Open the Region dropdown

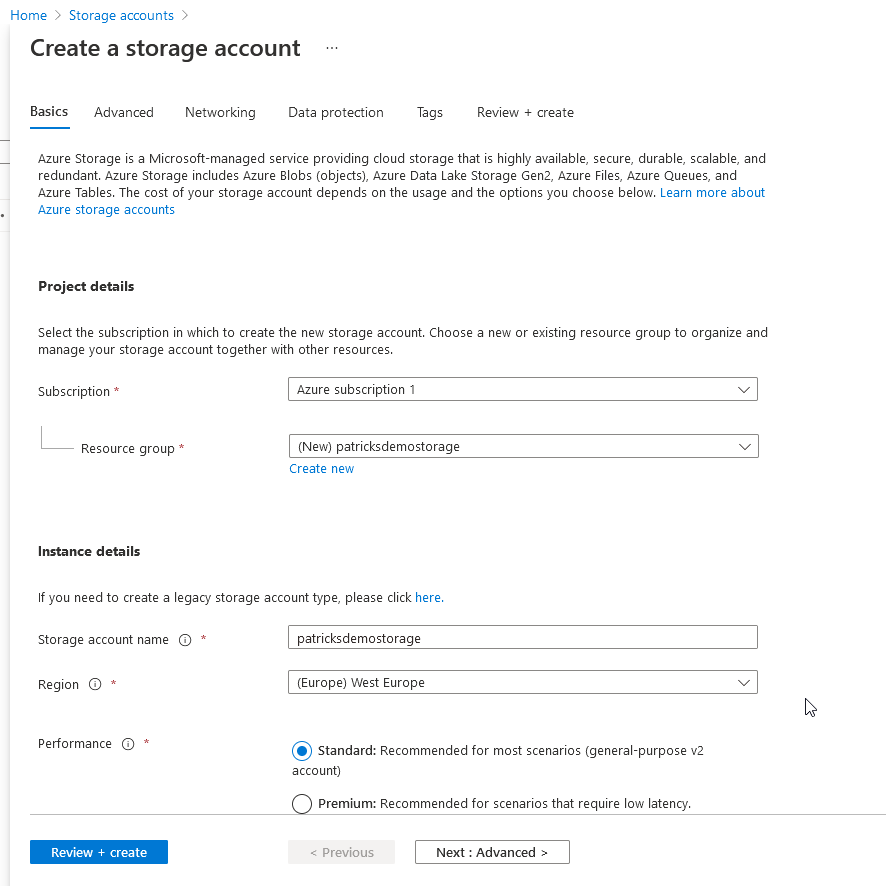pyautogui.click(x=523, y=683)
